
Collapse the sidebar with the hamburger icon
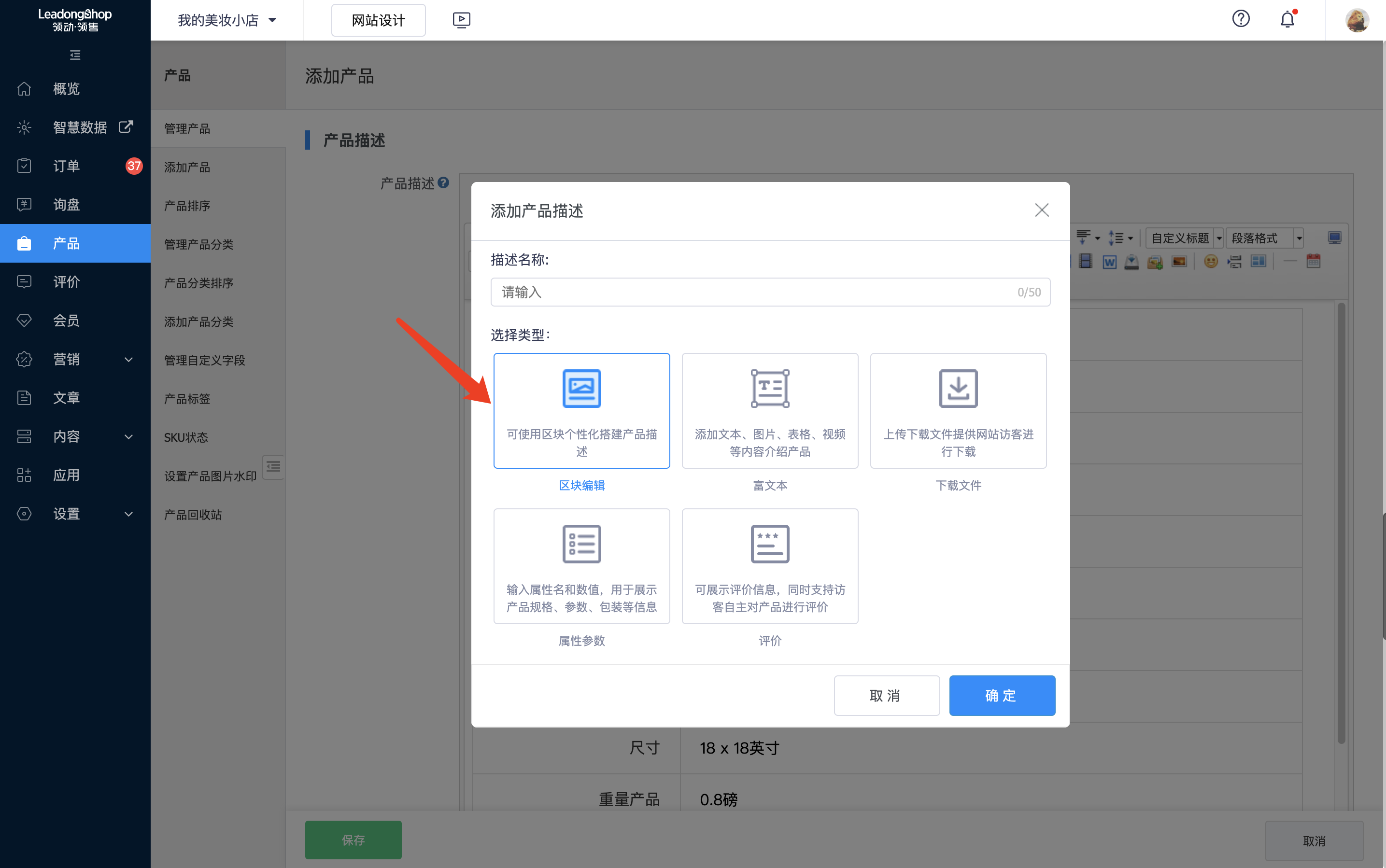pos(75,55)
